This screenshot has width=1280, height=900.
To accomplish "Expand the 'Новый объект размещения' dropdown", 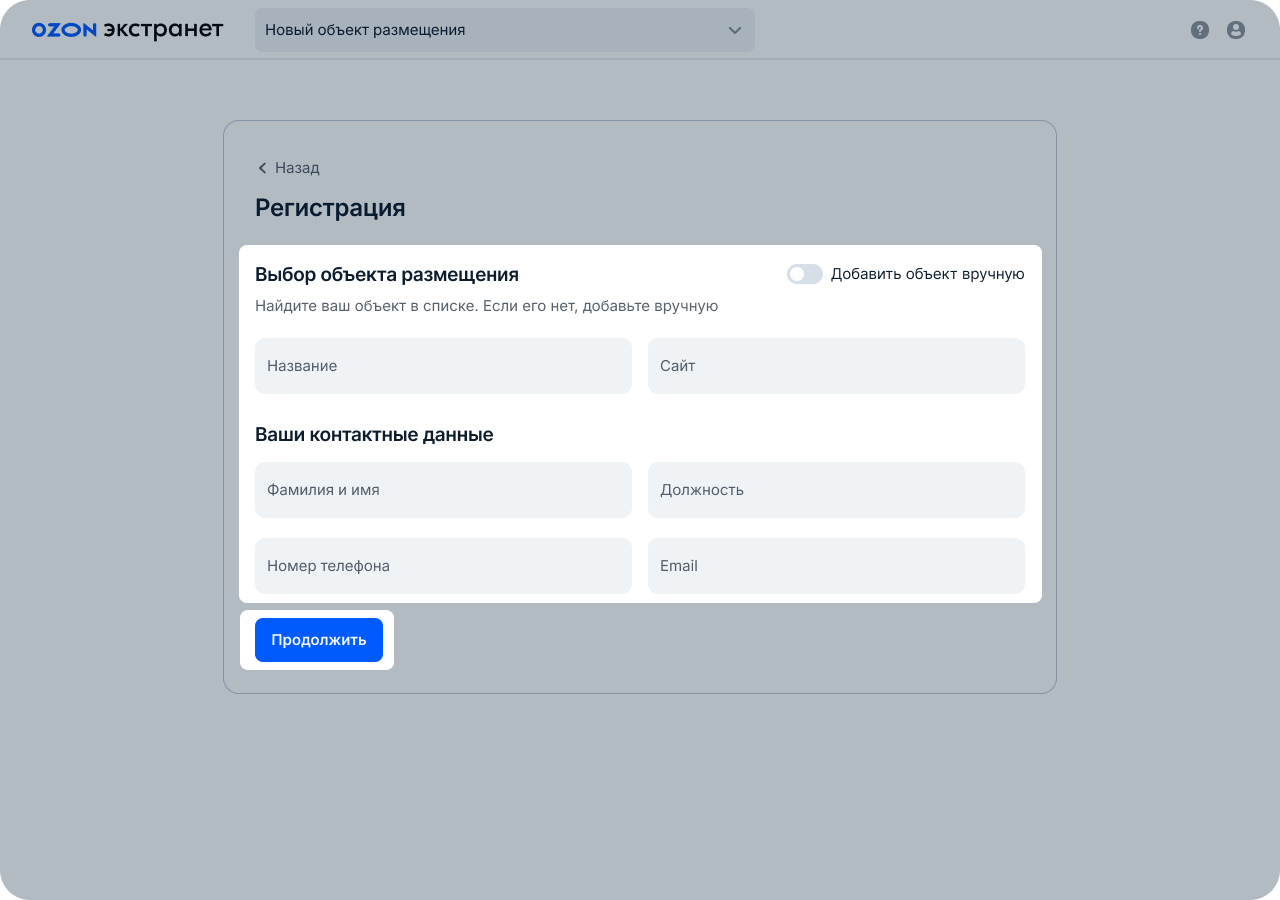I will click(x=504, y=30).
